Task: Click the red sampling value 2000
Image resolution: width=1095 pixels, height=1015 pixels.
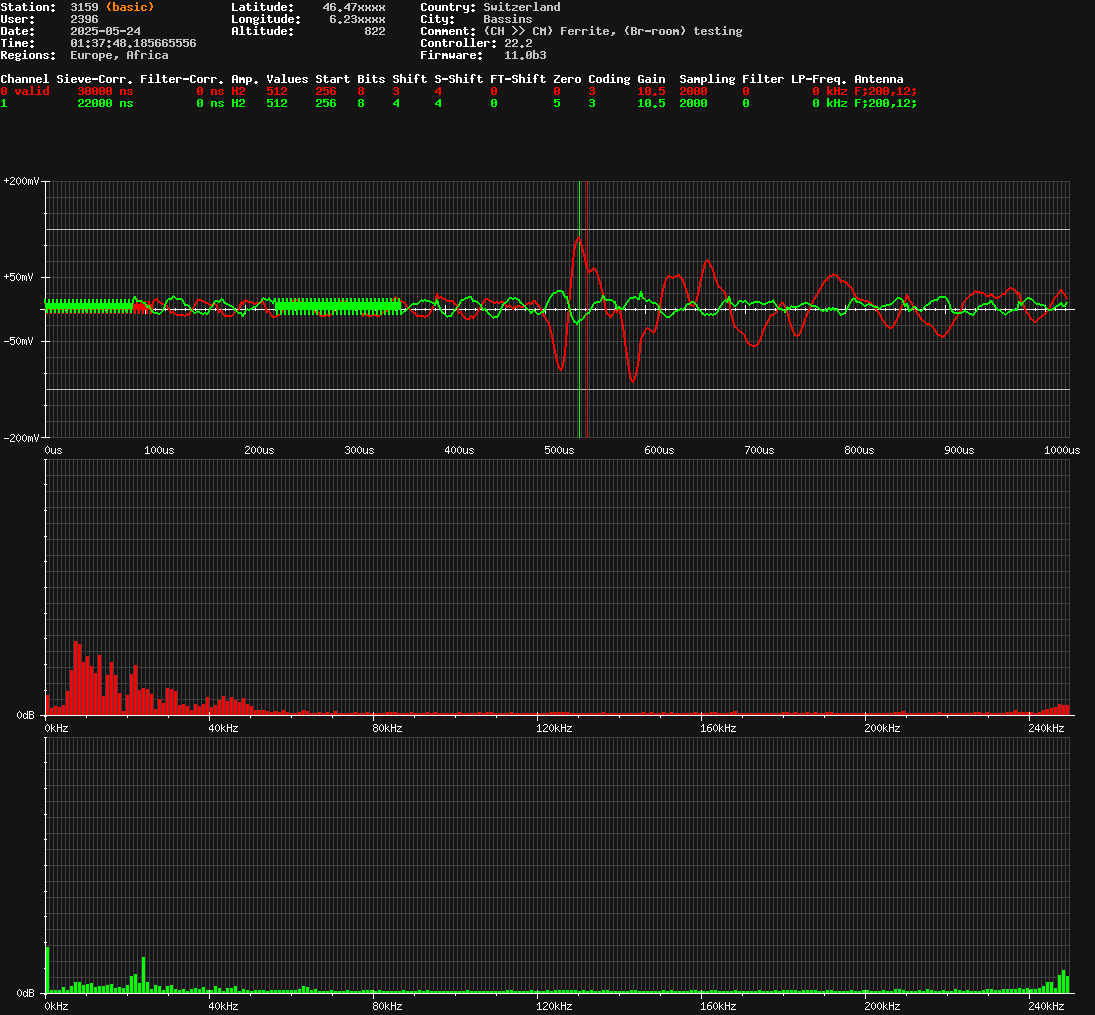Action: [x=693, y=91]
